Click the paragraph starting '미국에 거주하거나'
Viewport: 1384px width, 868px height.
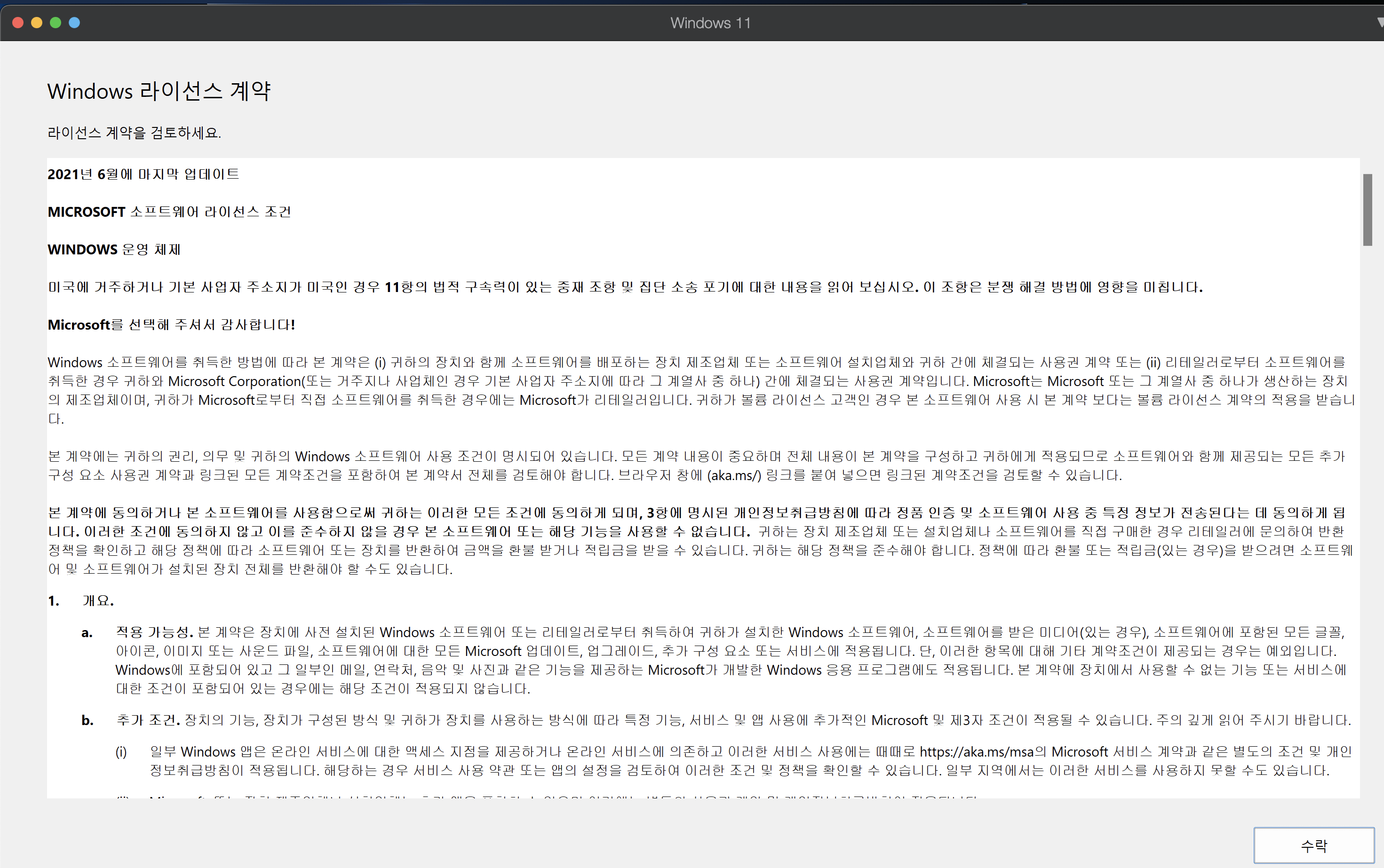pos(625,287)
